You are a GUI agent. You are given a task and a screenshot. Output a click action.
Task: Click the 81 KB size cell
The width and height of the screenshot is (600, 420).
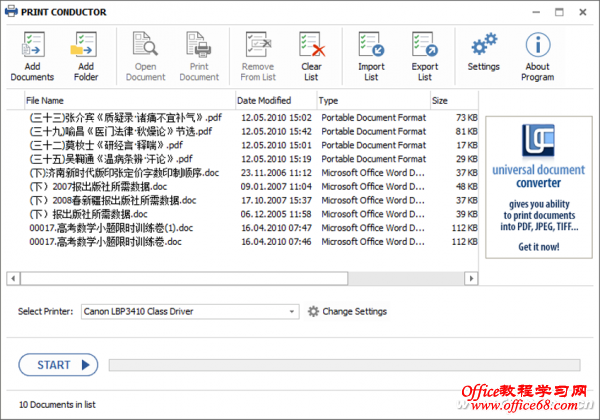point(466,131)
